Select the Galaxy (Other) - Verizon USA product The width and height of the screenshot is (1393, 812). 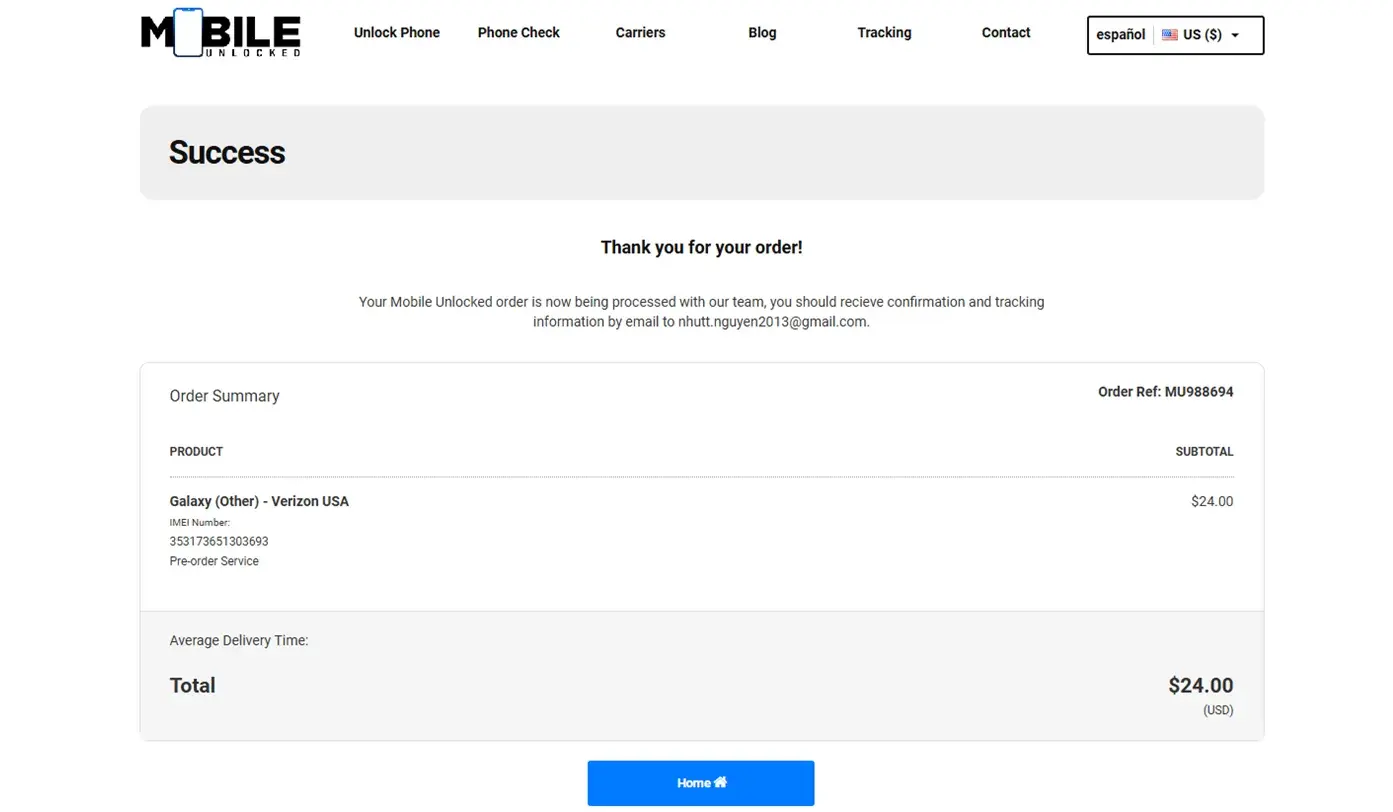tap(259, 501)
